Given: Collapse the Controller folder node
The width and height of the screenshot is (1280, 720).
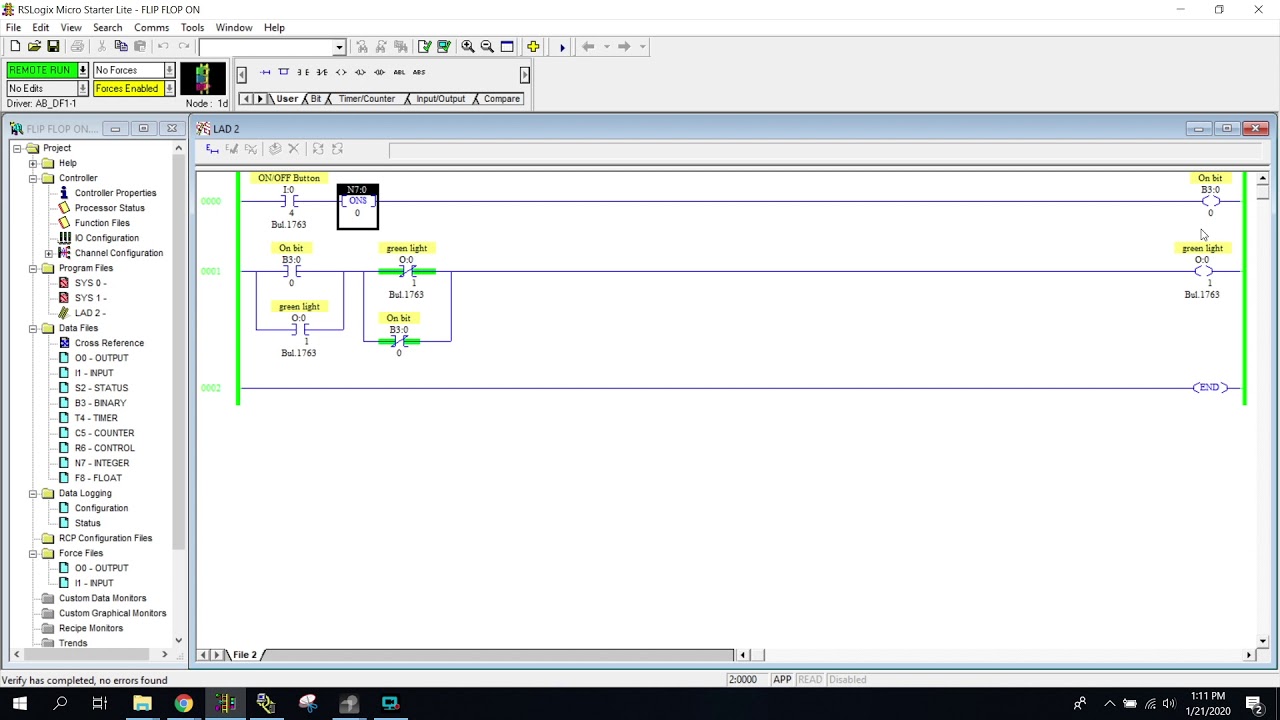Looking at the screenshot, I should pos(33,178).
